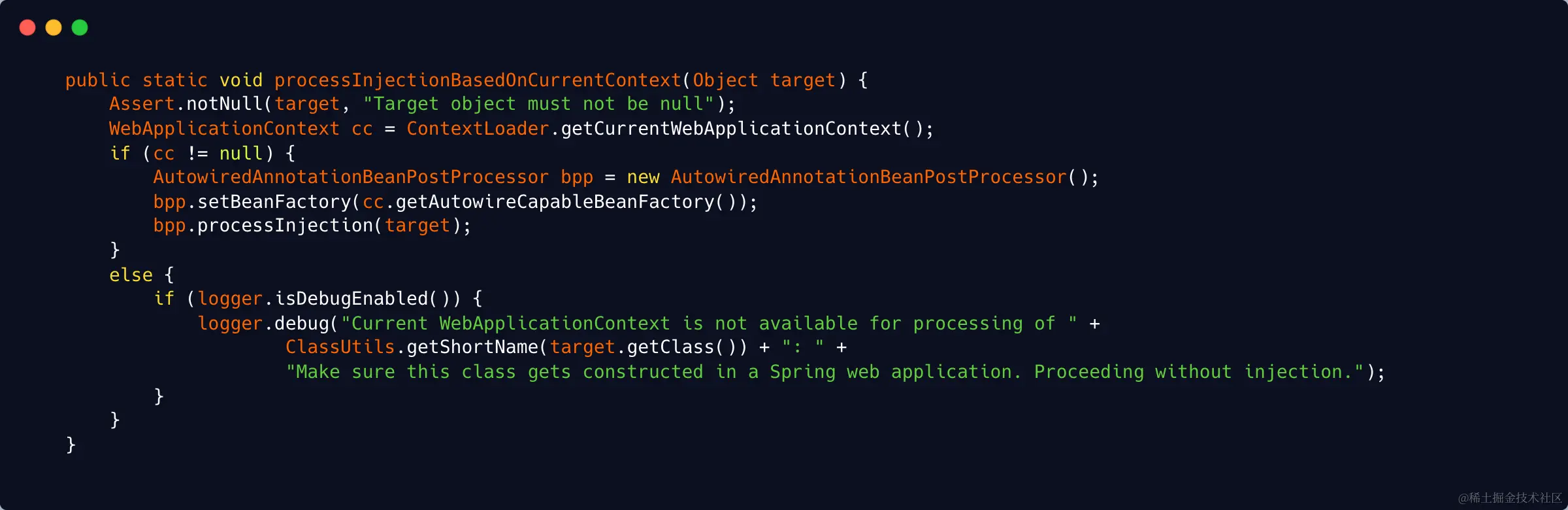Click isDebugEnabled method call
Screen dimensions: 1568x510
351,299
